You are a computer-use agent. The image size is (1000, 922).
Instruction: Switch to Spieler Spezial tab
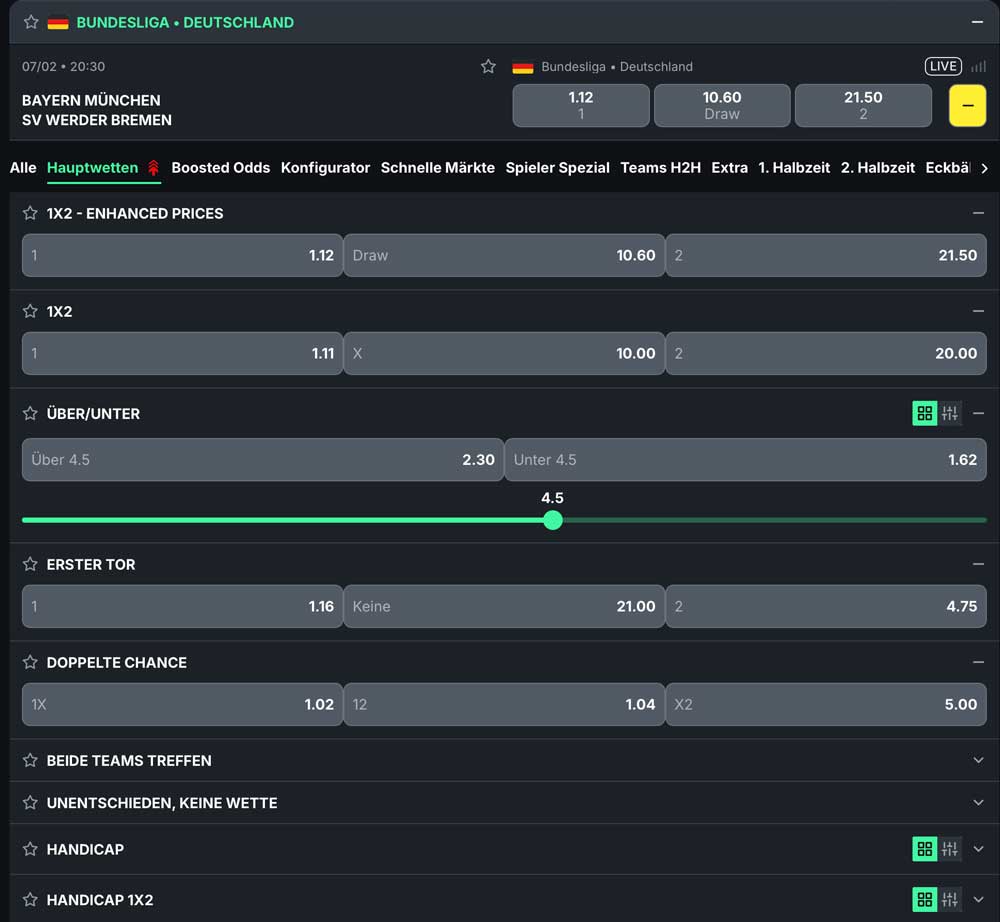point(557,168)
